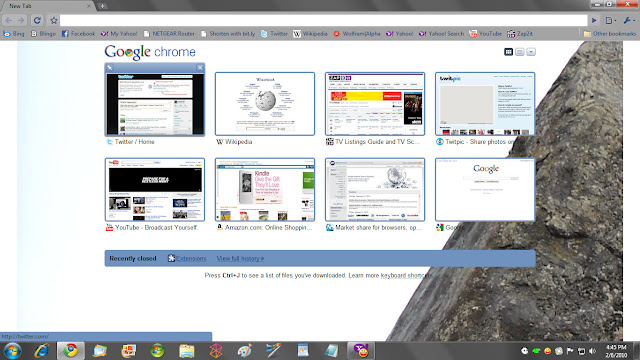Viewport: 640px width, 360px height.
Task: Open Windows Explorer folder in taskbar
Action: pos(186,351)
